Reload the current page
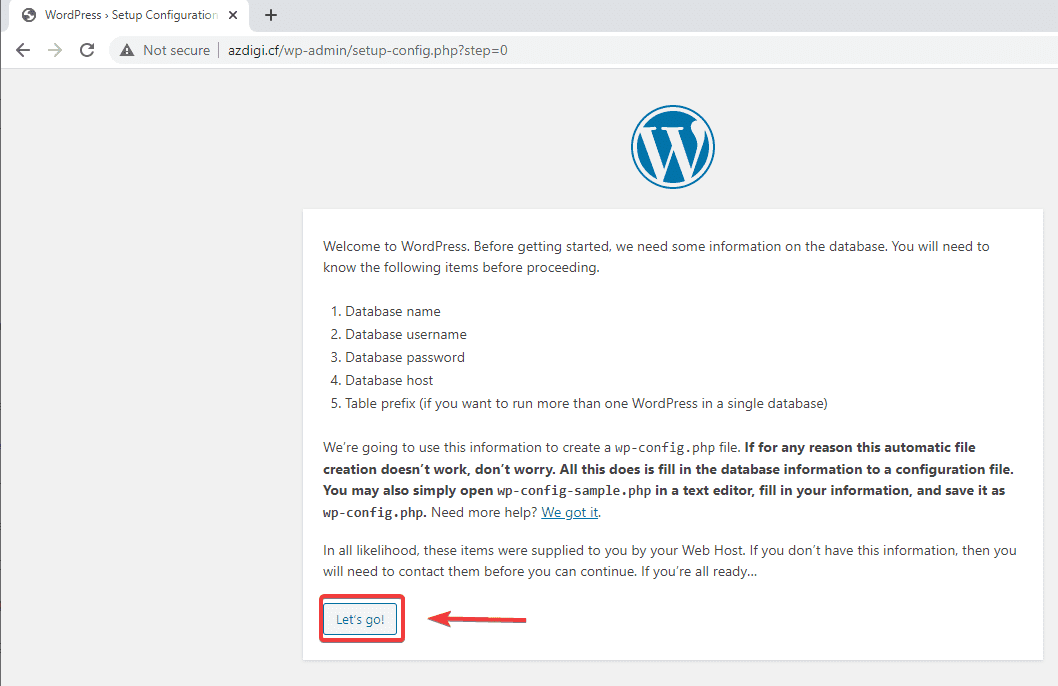 [x=87, y=50]
